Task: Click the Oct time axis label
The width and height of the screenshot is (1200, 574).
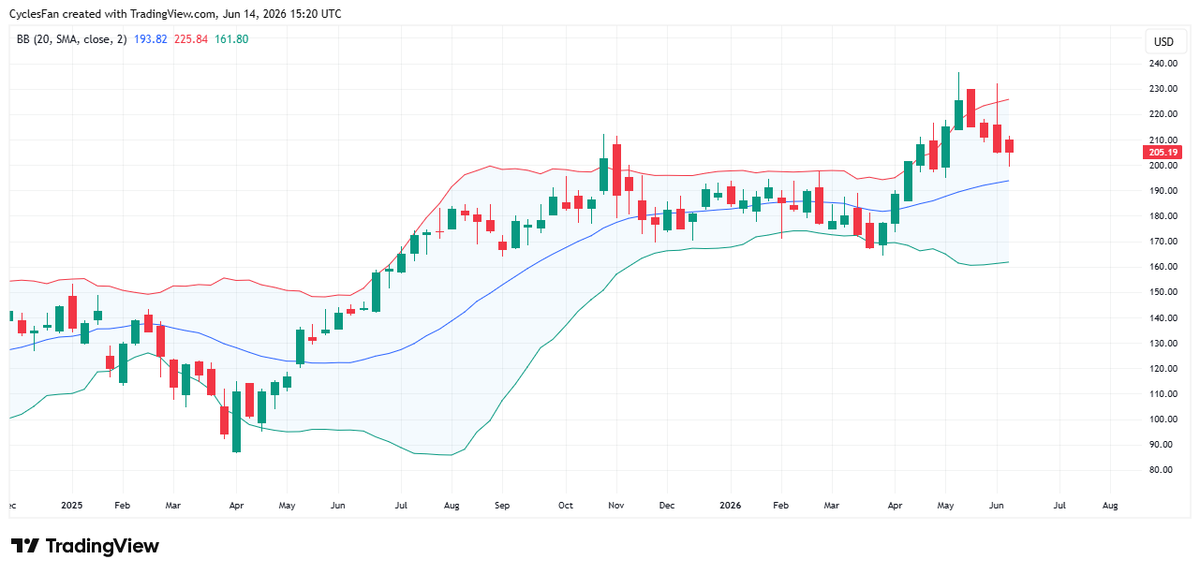Action: (x=565, y=506)
